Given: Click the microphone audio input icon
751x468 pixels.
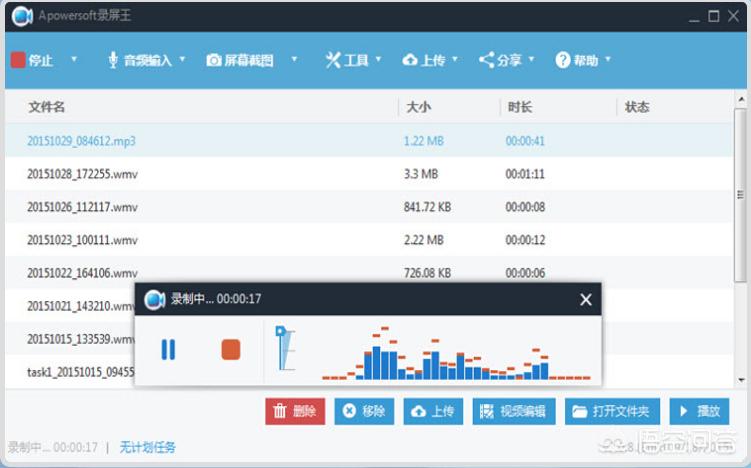Looking at the screenshot, I should [113, 60].
